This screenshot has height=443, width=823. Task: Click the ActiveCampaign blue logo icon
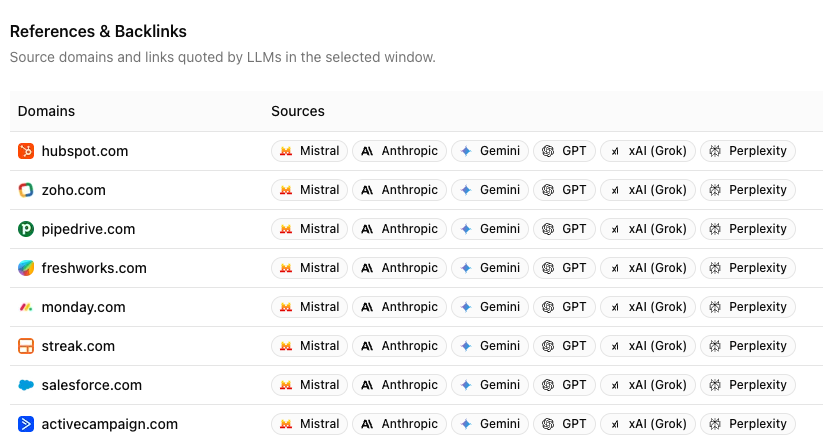[26, 424]
